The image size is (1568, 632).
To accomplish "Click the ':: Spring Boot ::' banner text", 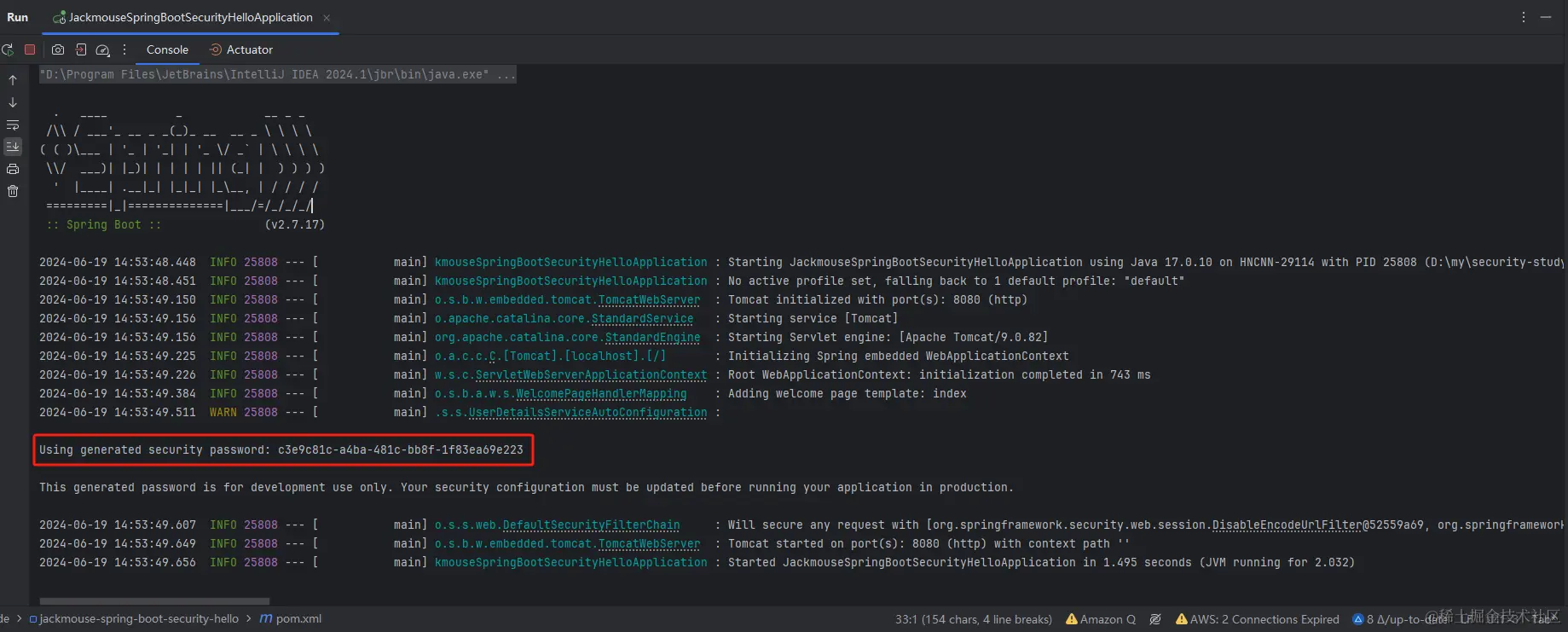I will [x=104, y=225].
